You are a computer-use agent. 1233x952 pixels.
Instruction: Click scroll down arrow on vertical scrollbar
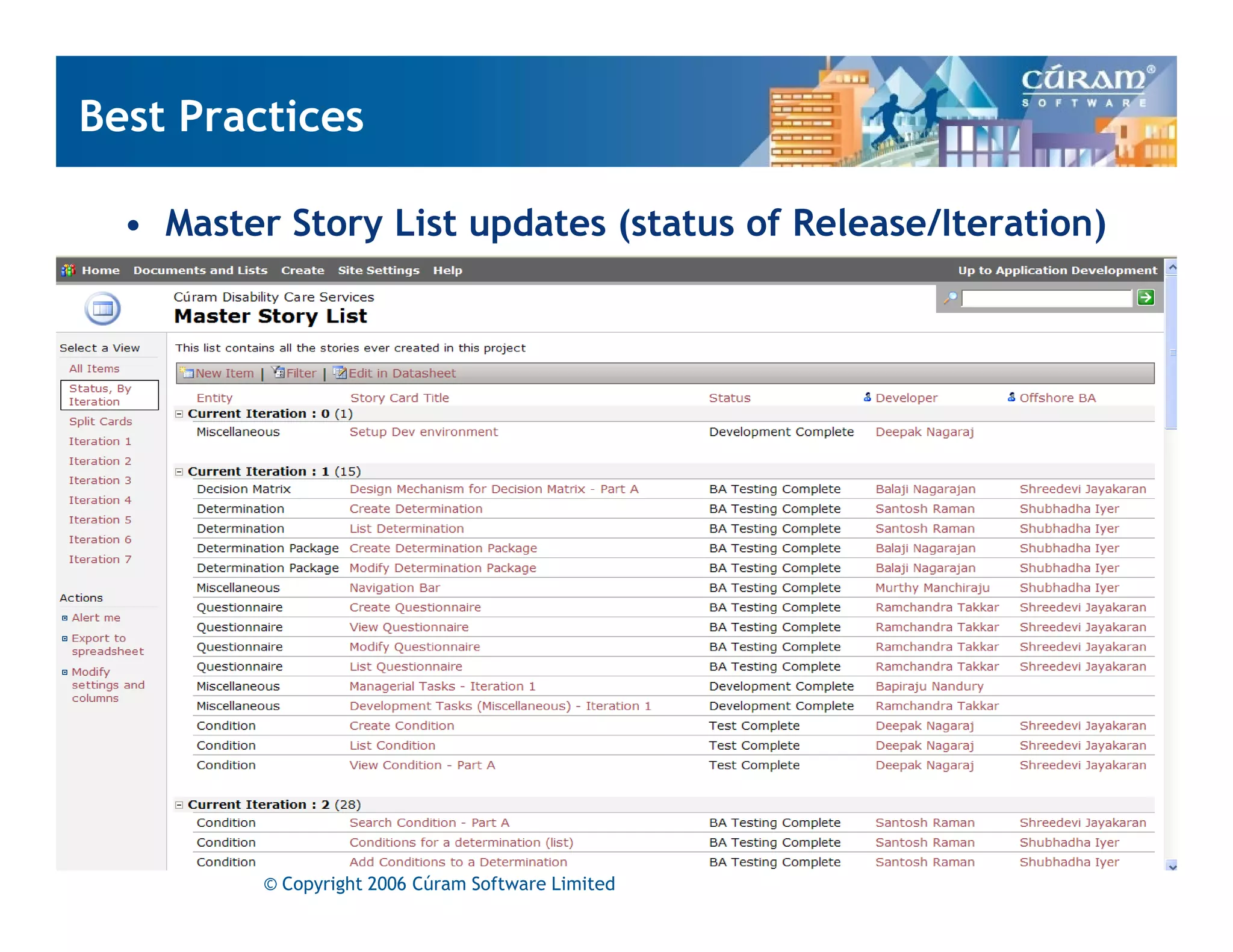1172,866
